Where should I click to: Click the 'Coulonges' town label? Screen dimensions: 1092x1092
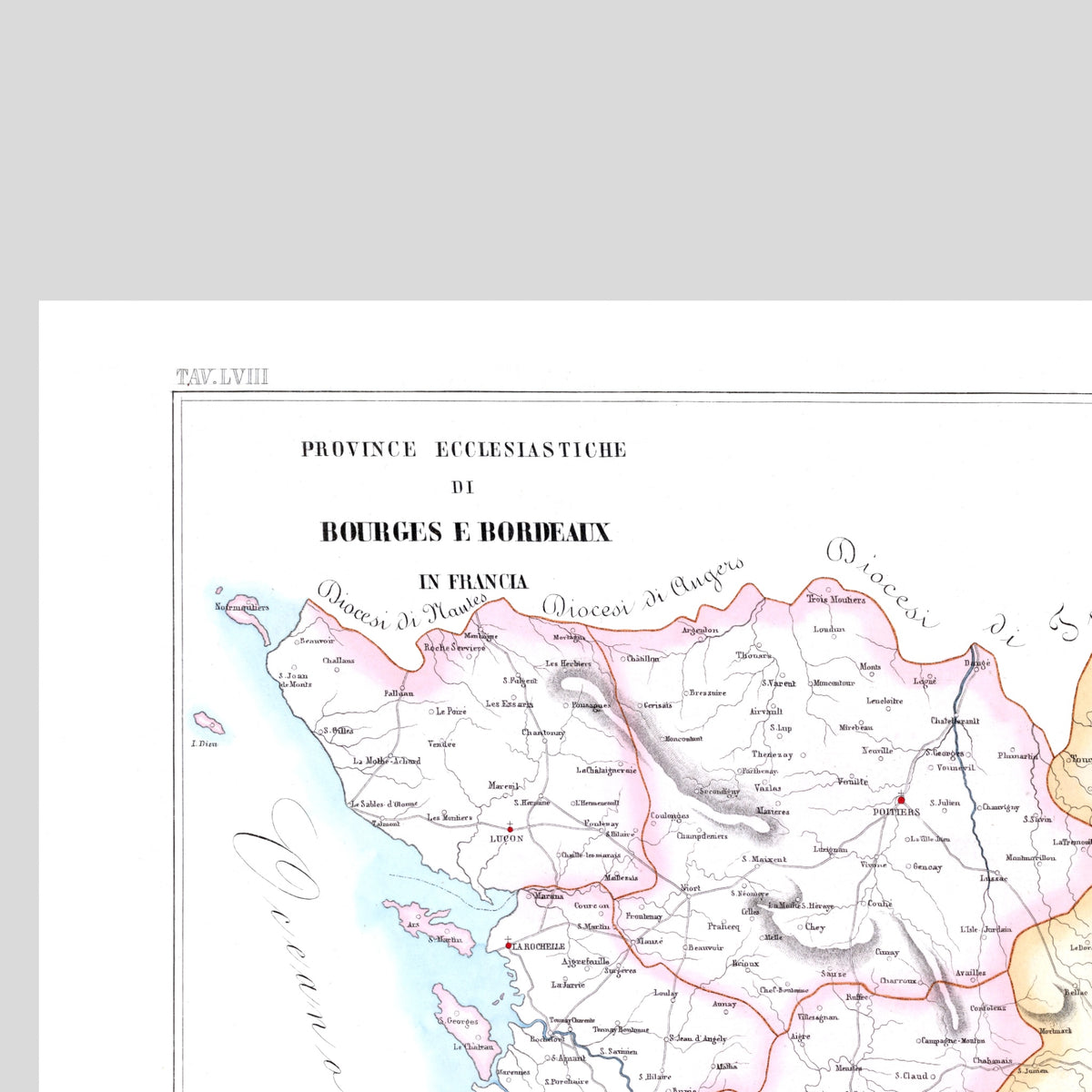670,816
